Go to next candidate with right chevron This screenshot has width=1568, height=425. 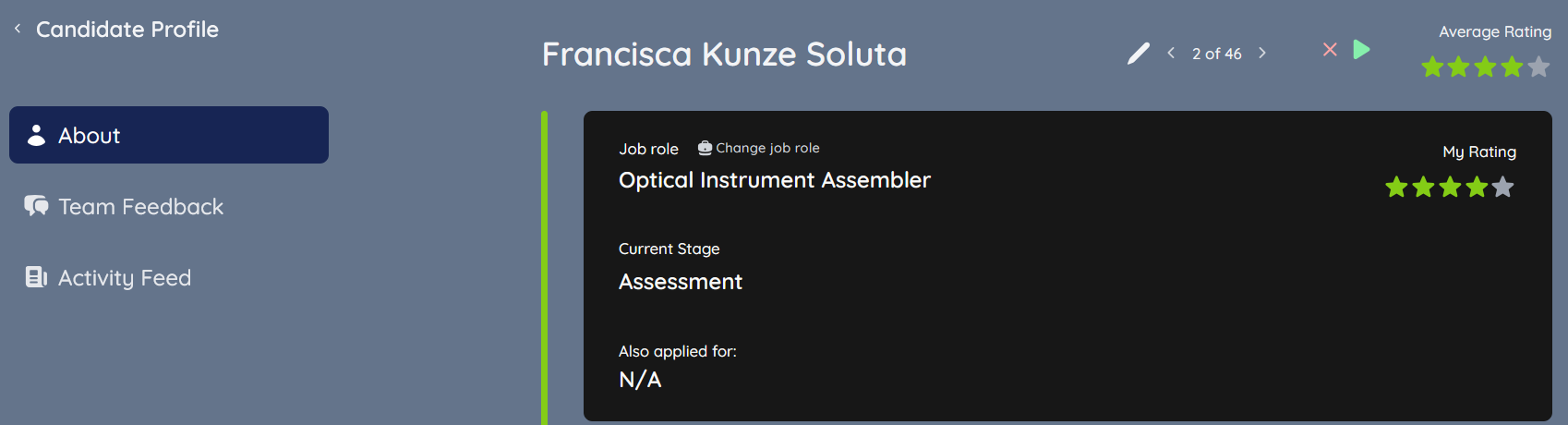tap(1262, 53)
